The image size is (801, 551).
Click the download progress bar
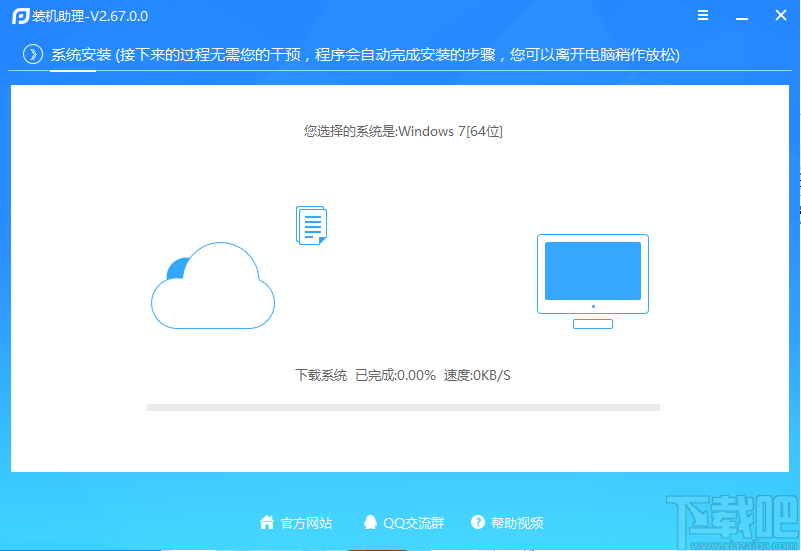click(x=403, y=408)
